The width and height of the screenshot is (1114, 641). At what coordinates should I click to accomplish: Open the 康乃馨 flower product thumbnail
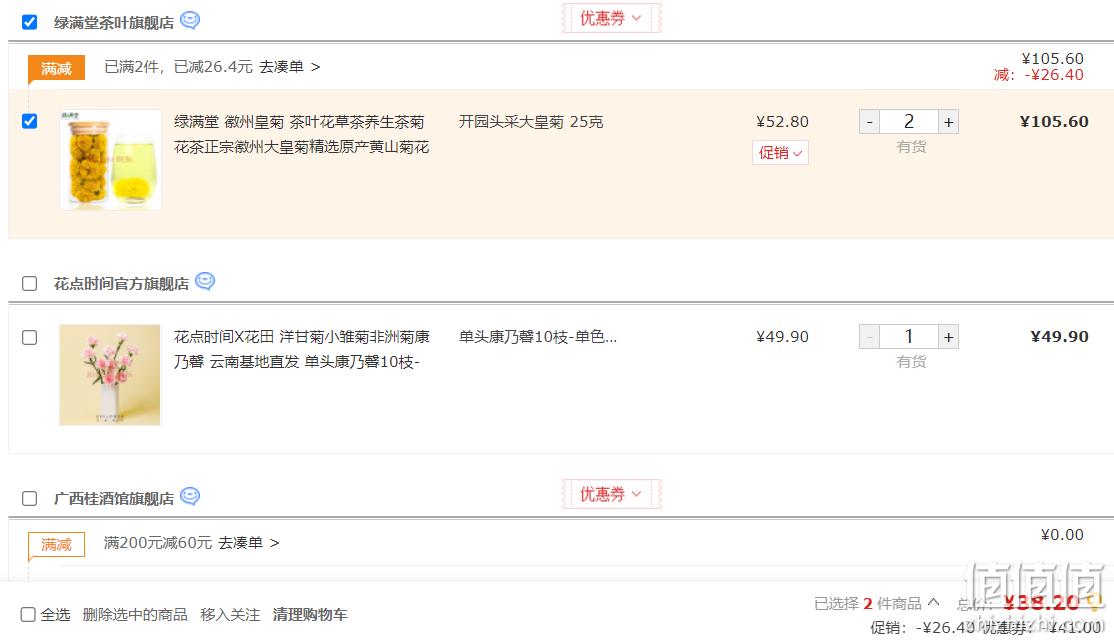tap(110, 375)
